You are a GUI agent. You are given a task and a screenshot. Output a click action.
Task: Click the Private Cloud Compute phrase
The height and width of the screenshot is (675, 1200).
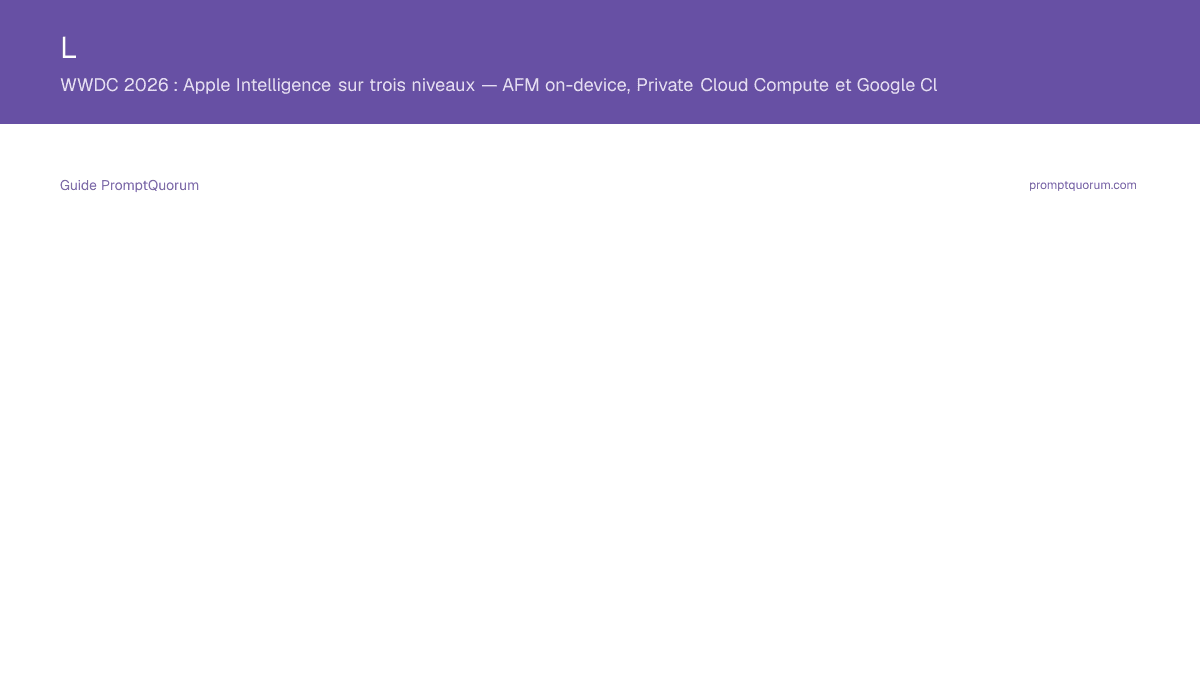coord(733,85)
